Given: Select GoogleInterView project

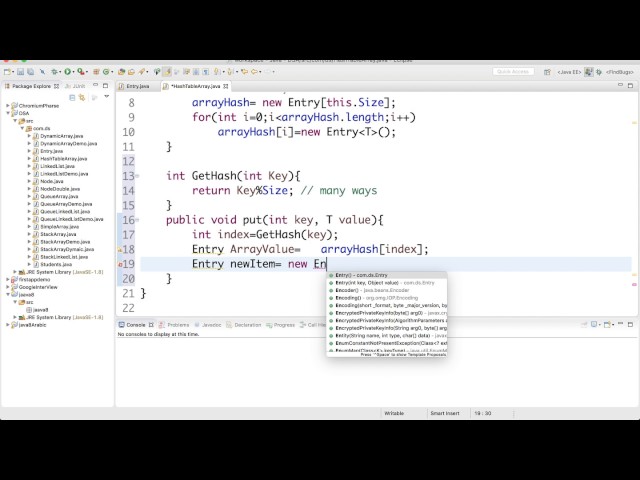Looking at the screenshot, I should pyautogui.click(x=38, y=287).
